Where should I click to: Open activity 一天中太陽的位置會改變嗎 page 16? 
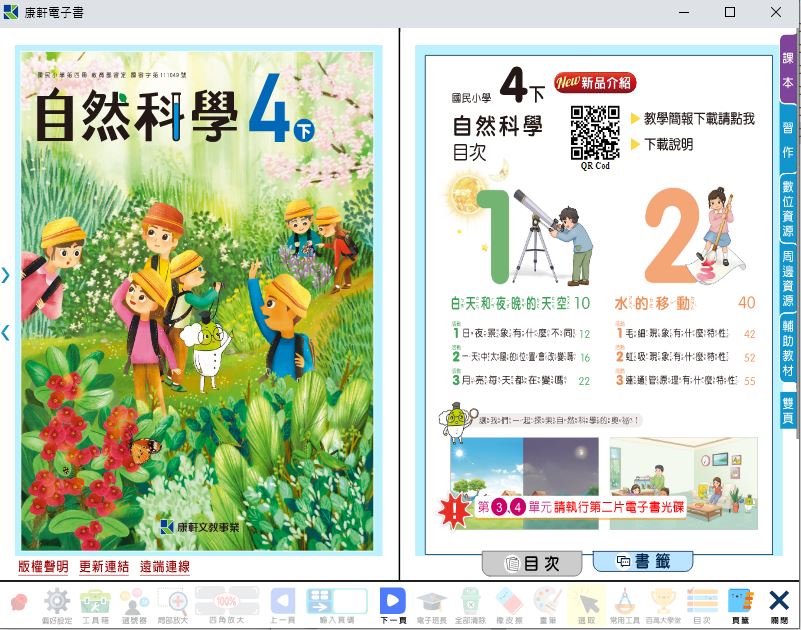click(x=521, y=357)
